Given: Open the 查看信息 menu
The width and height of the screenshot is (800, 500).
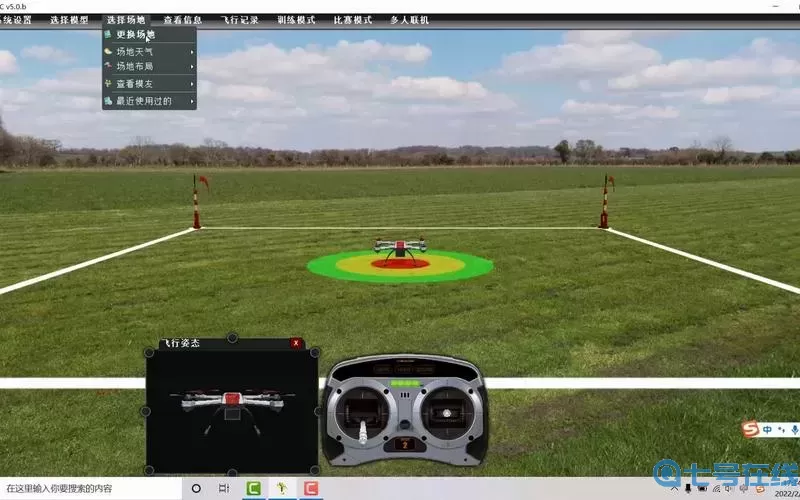Looking at the screenshot, I should 182,20.
